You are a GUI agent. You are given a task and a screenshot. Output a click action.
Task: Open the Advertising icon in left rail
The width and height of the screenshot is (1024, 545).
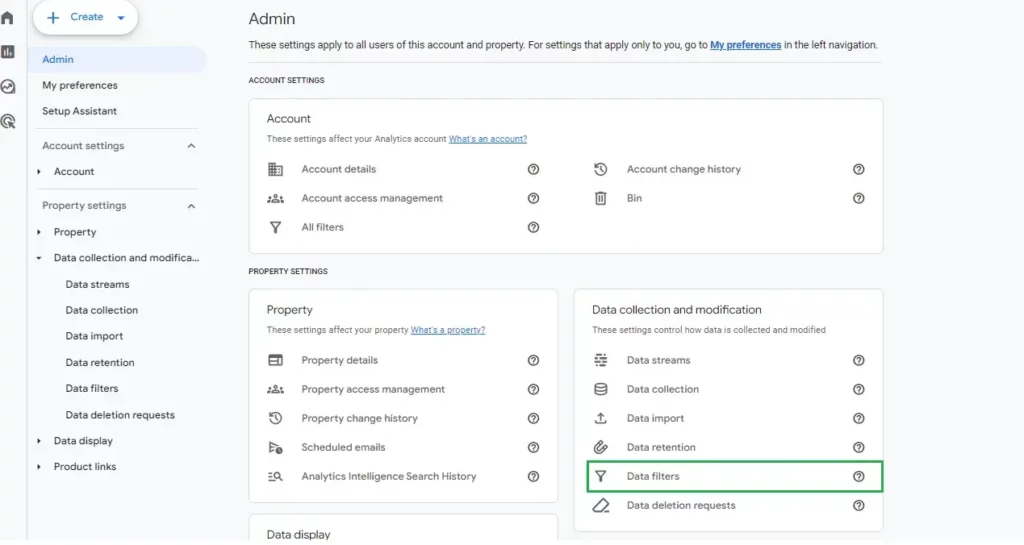click(x=8, y=121)
